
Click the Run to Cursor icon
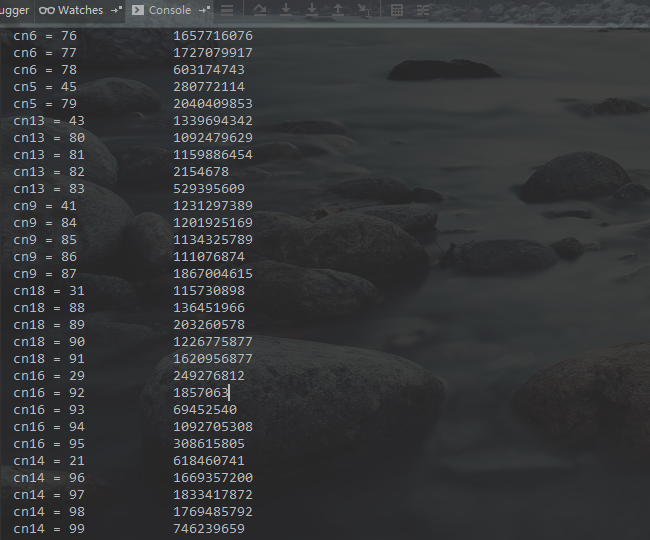[x=365, y=10]
